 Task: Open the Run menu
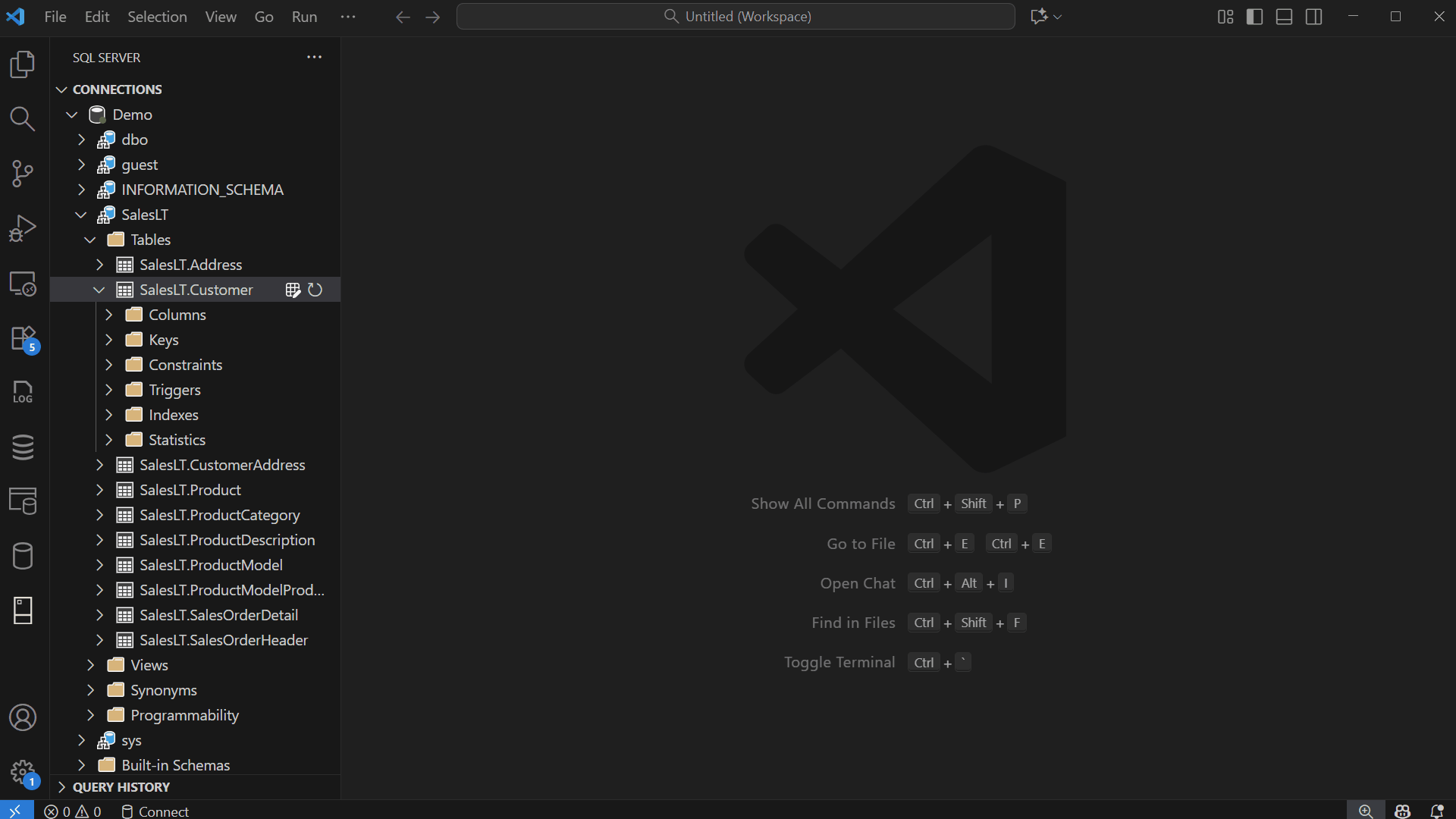(x=303, y=16)
